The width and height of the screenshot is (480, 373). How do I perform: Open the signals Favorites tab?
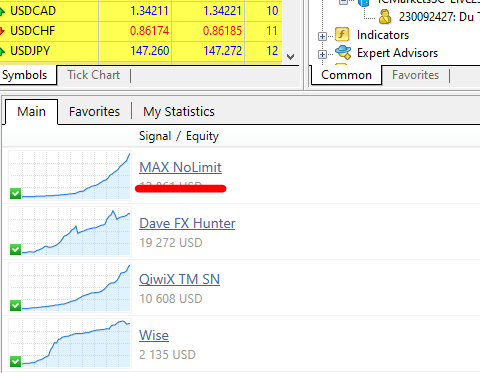[94, 112]
